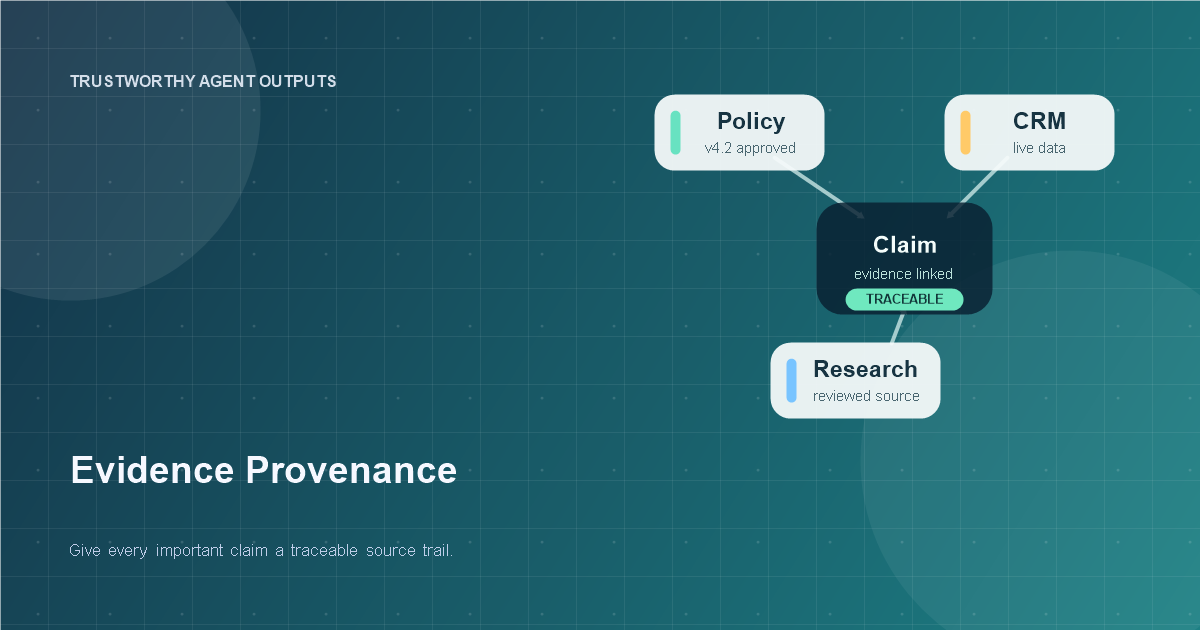Click the green color bar on Policy card
Viewport: 1200px width, 630px height.
coord(675,132)
